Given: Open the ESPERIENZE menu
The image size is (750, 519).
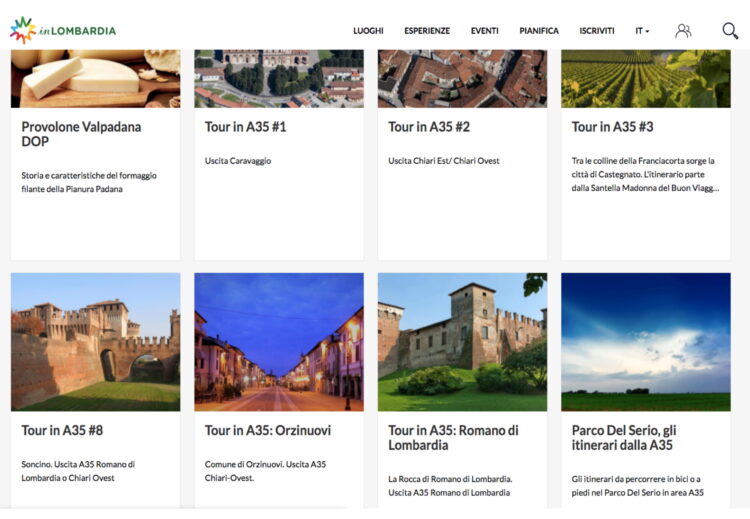Looking at the screenshot, I should tap(427, 31).
